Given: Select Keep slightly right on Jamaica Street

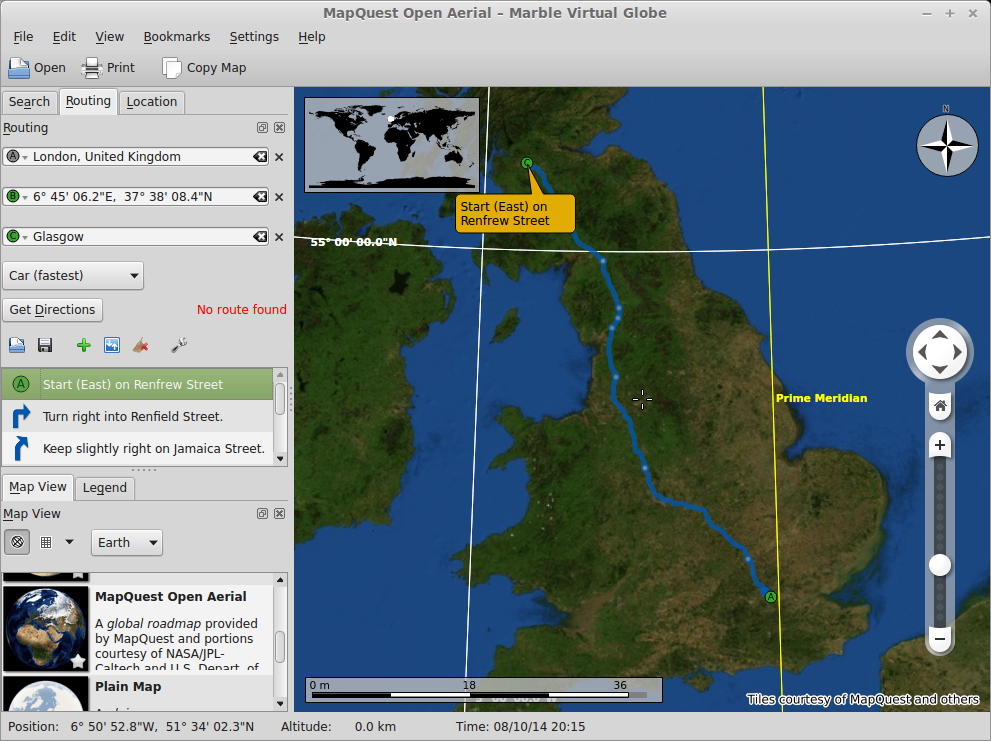Looking at the screenshot, I should coord(138,449).
